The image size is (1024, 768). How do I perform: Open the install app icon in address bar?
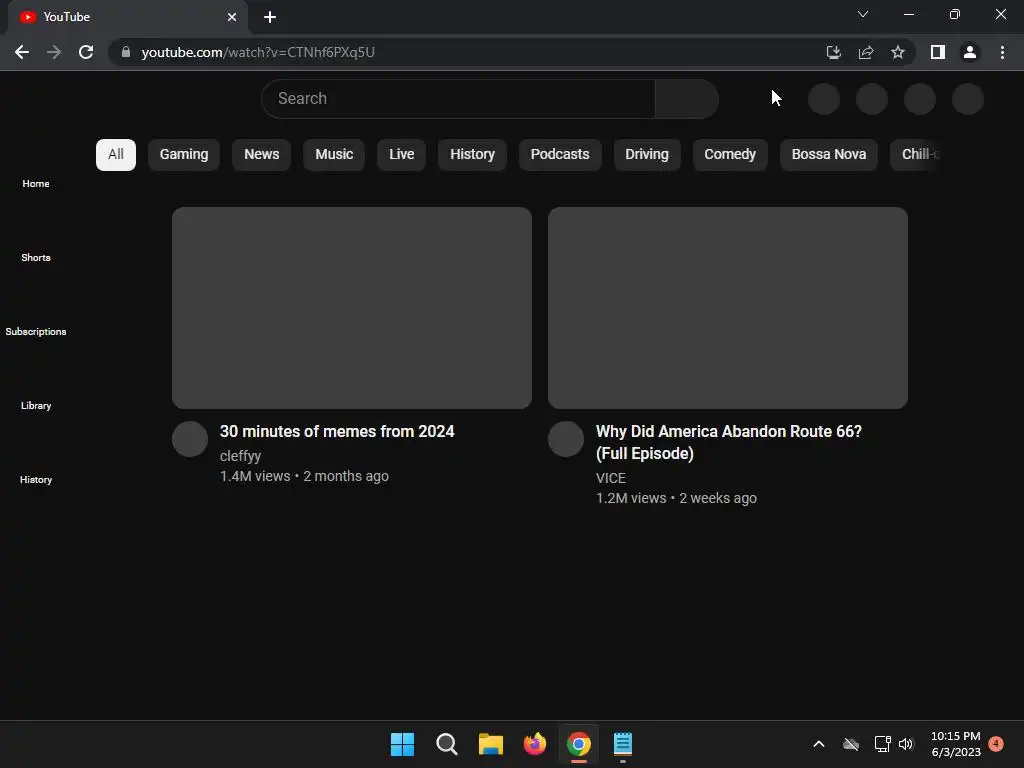tap(833, 52)
